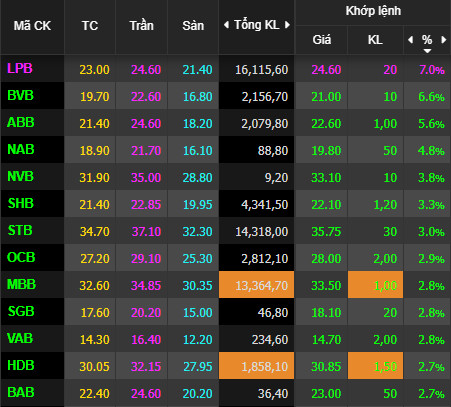Click VAB total volume 234,60
The width and height of the screenshot is (451, 407).
point(270,340)
